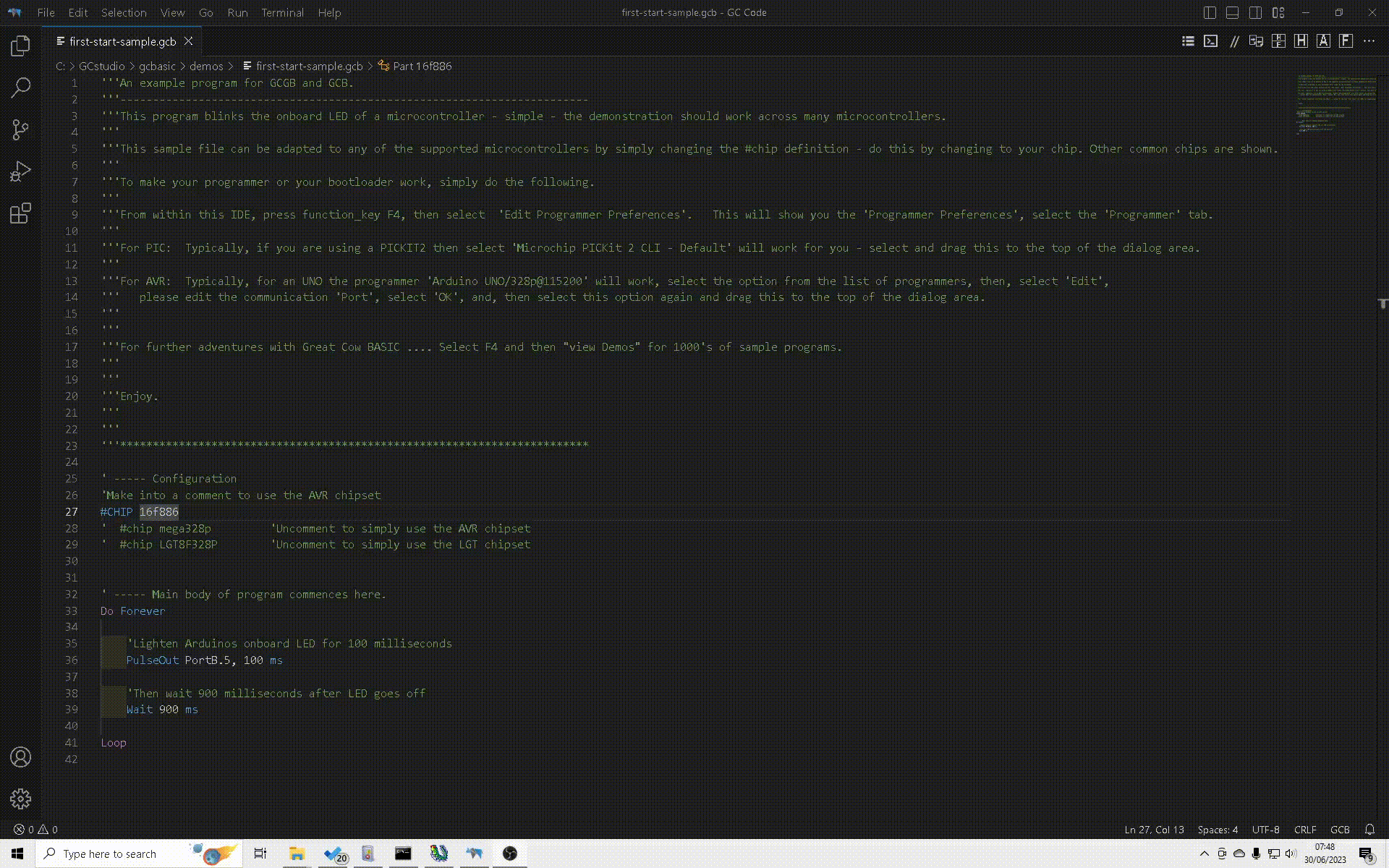Open the Run and Debug view
This screenshot has height=868, width=1389.
[x=20, y=171]
